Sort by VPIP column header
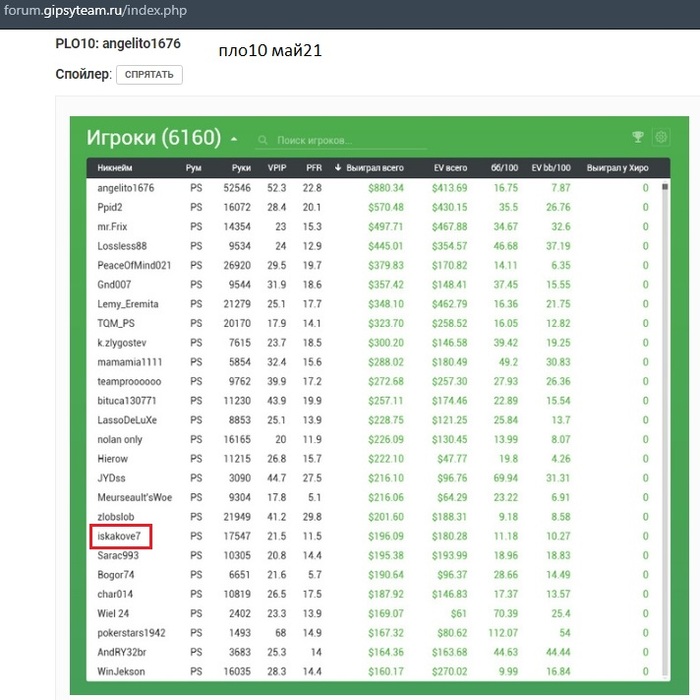 pos(277,168)
